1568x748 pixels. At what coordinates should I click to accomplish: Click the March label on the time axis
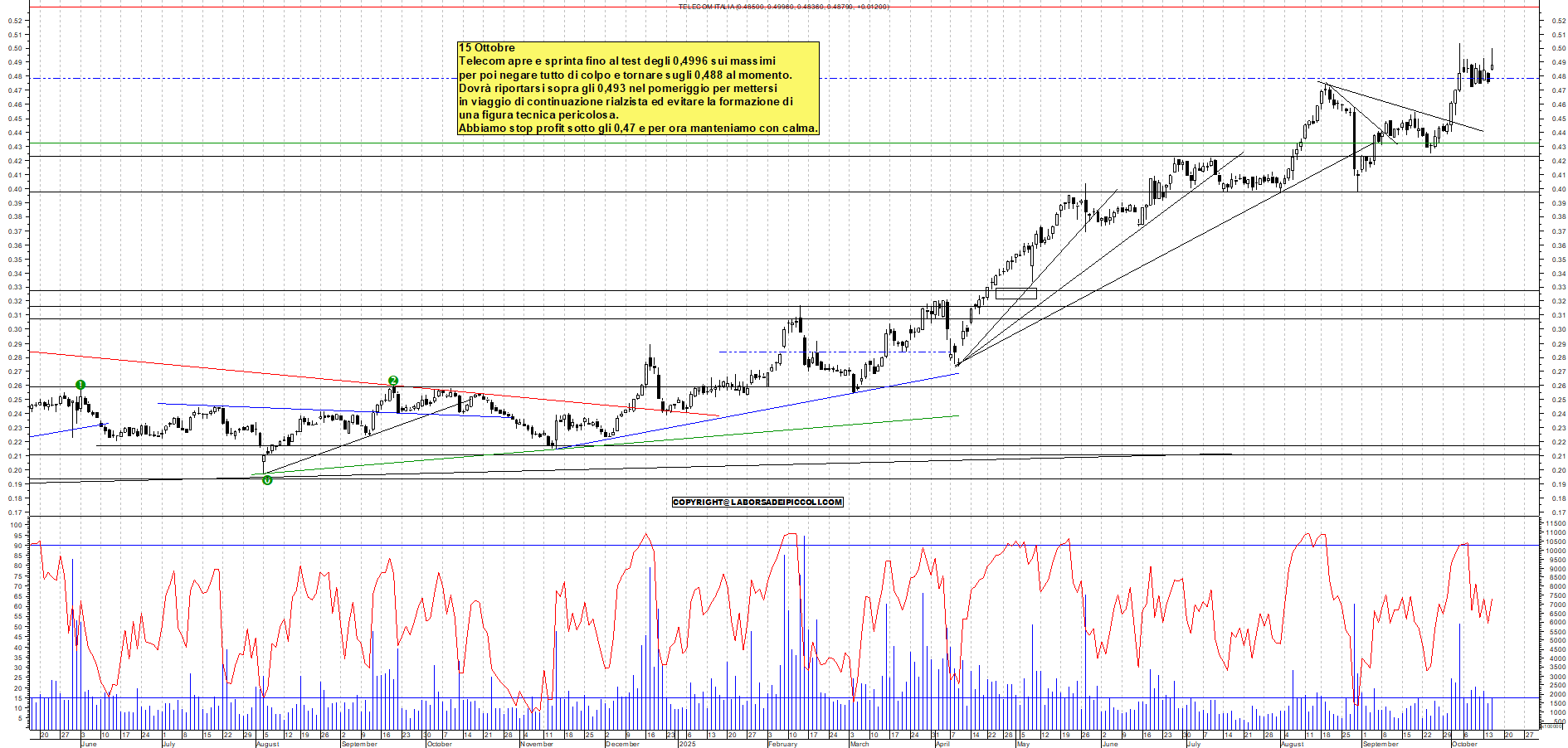[x=859, y=744]
